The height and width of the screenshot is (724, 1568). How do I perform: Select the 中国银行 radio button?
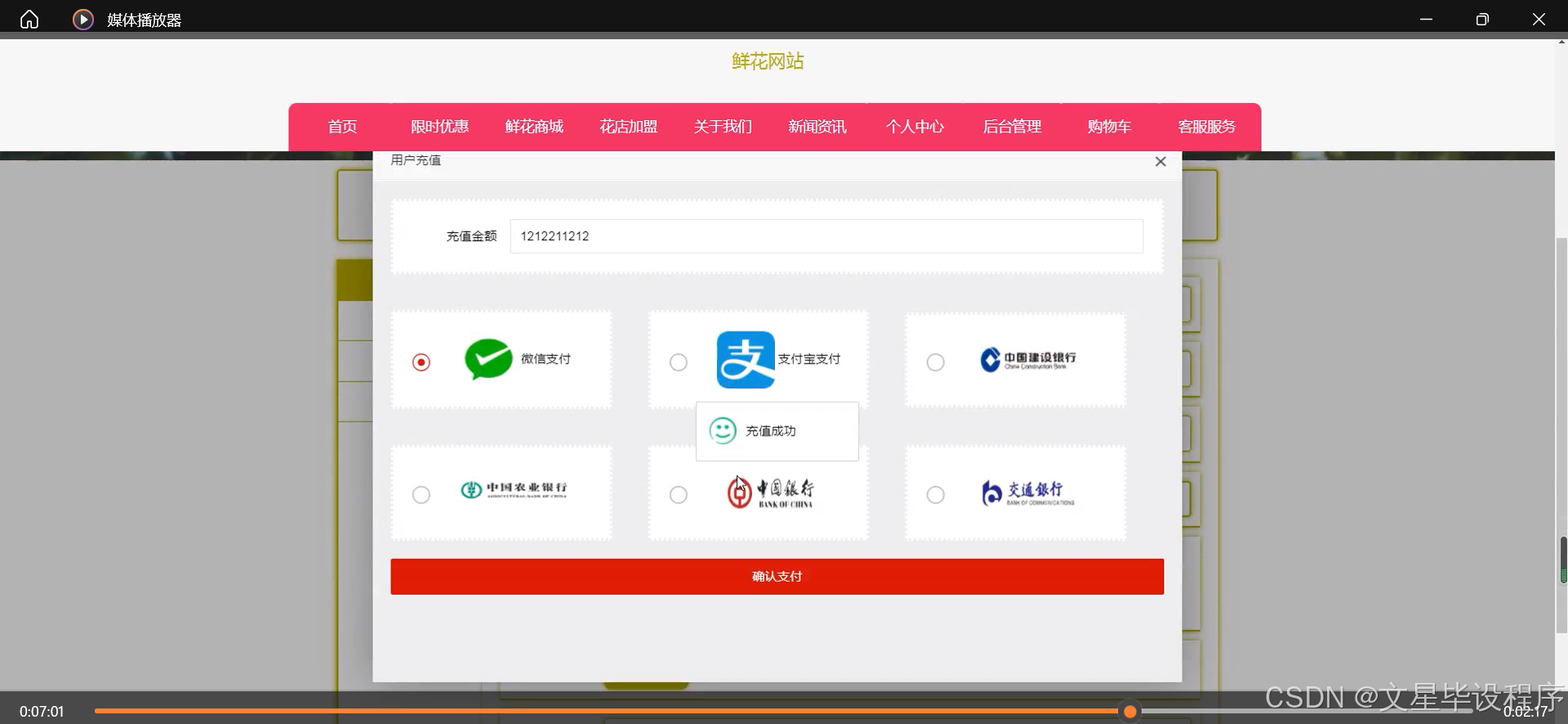click(679, 495)
